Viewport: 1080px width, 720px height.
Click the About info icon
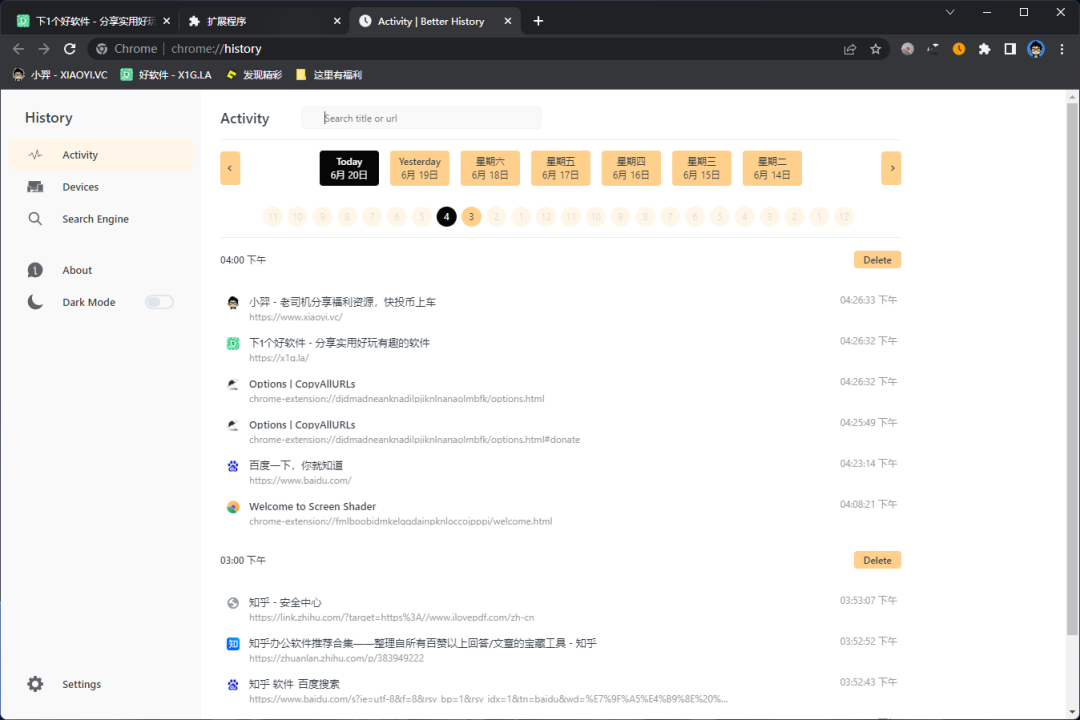(x=36, y=270)
